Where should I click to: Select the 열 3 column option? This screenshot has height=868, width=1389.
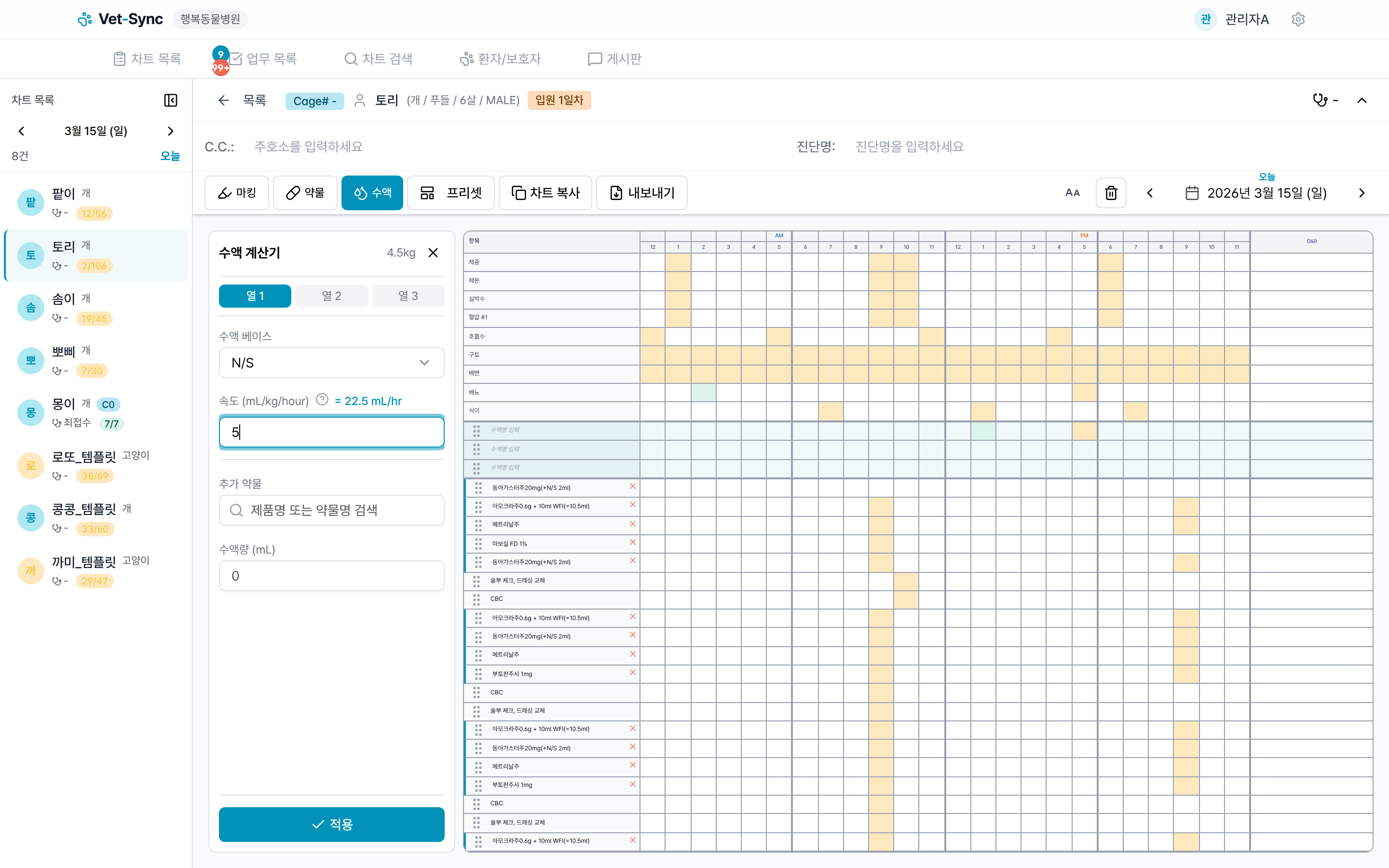(408, 296)
